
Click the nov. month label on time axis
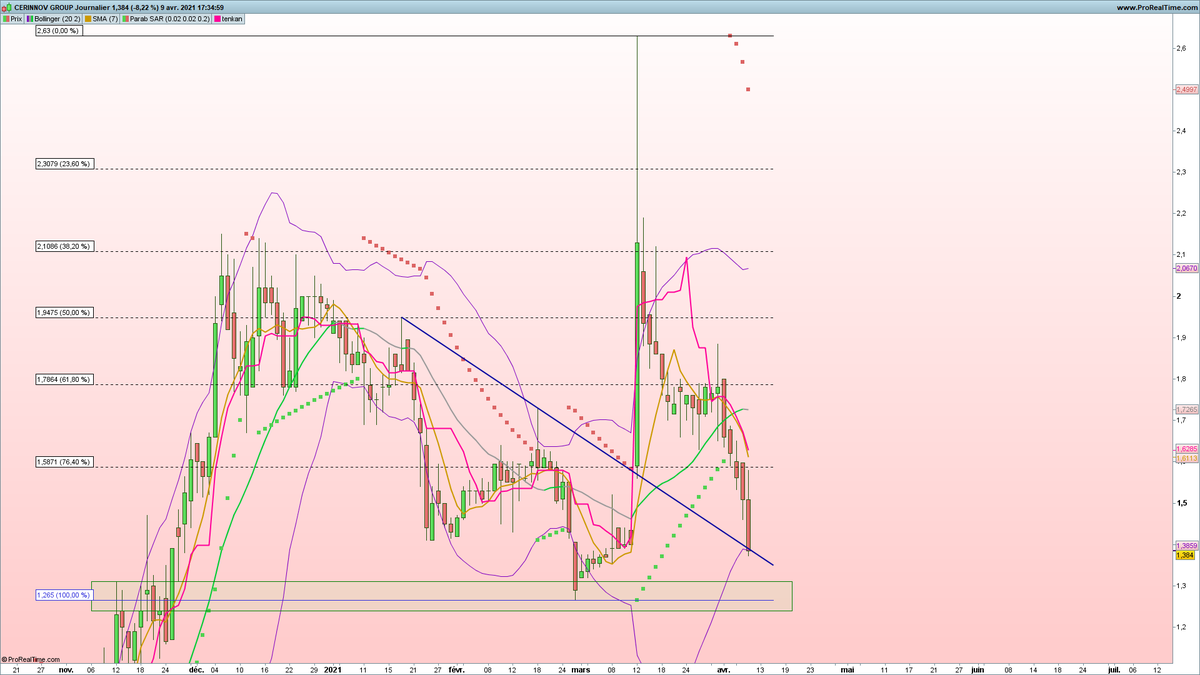click(66, 668)
